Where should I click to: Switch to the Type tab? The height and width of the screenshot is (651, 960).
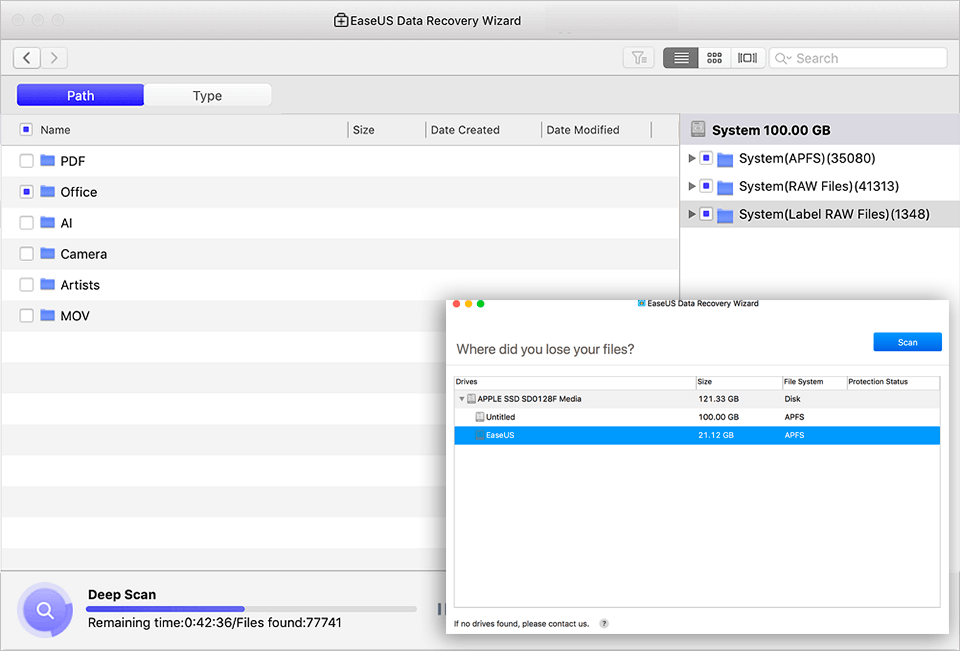click(x=208, y=94)
